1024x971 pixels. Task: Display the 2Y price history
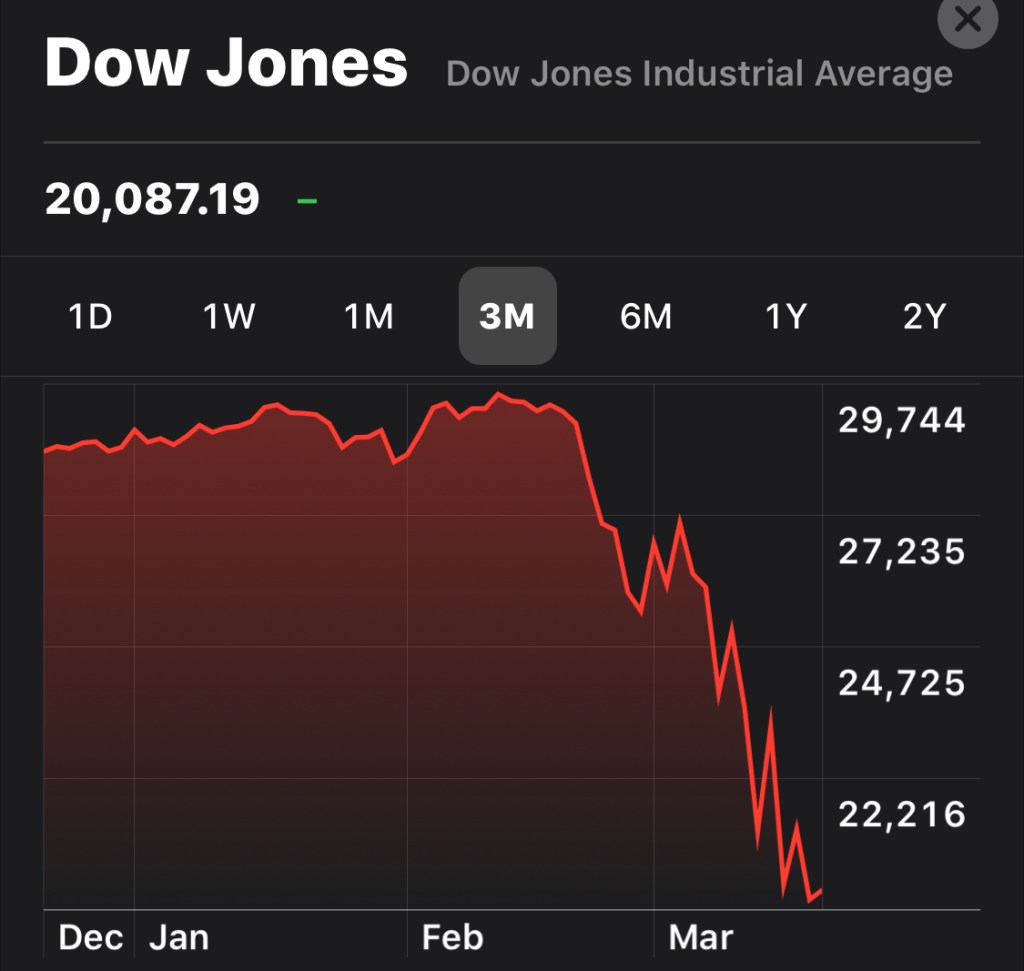click(923, 317)
